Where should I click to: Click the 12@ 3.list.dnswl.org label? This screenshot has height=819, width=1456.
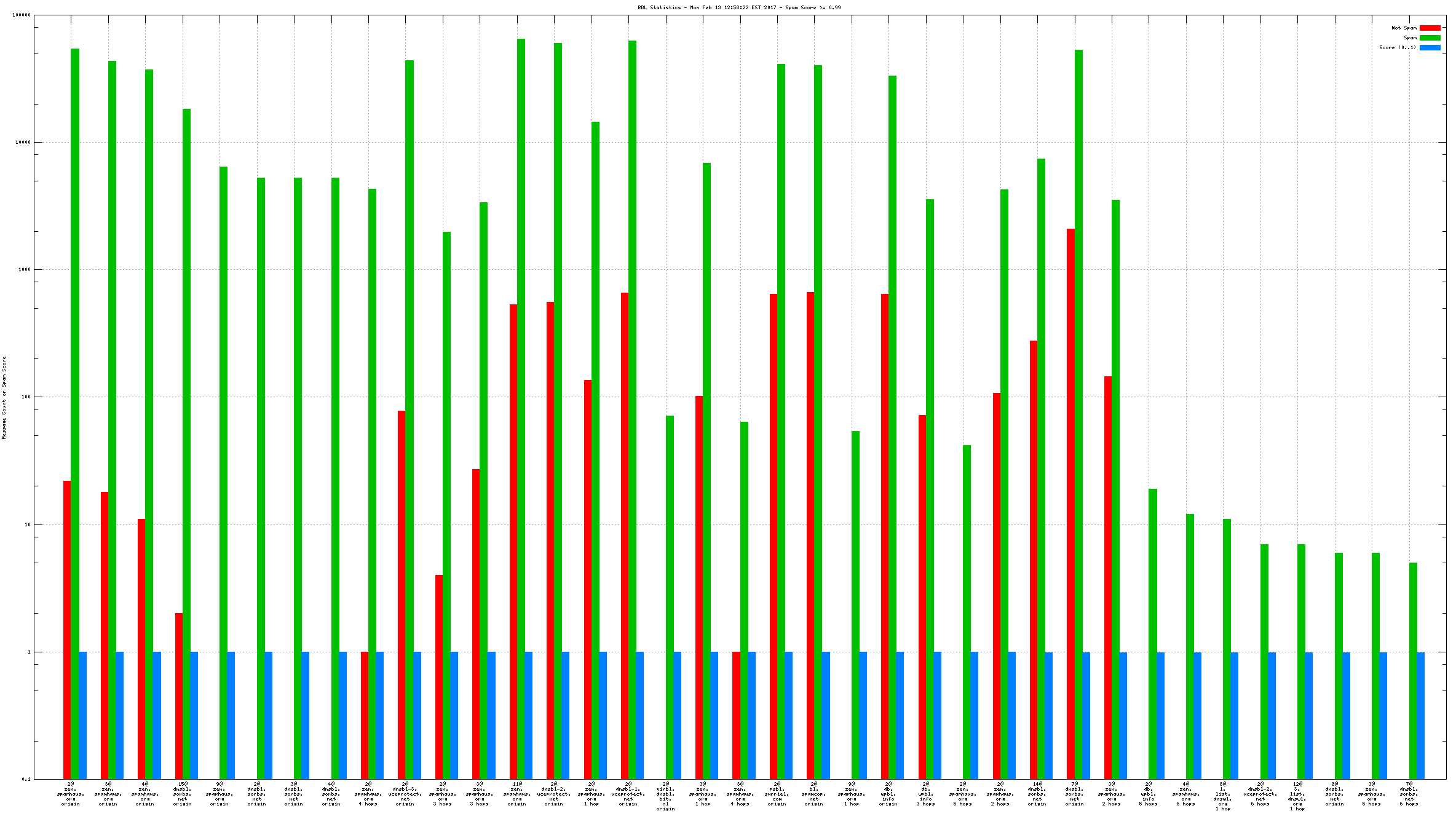point(1297,796)
